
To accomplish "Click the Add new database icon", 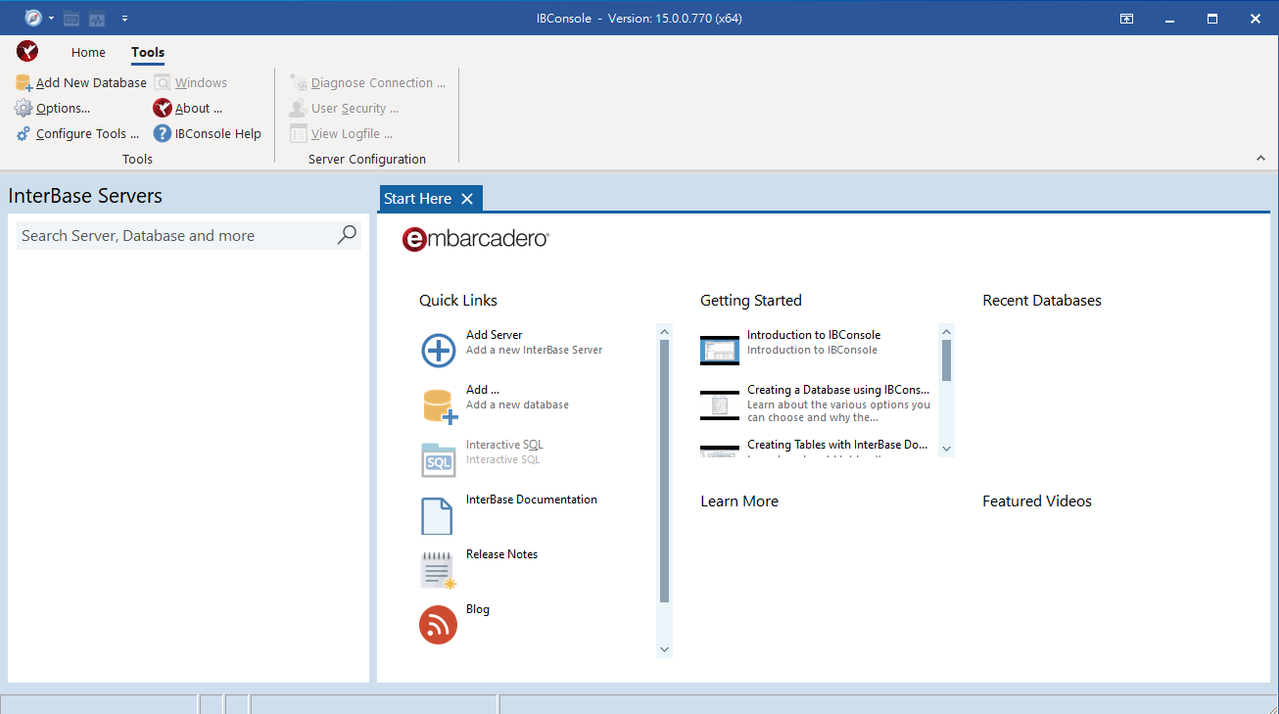I will (439, 406).
